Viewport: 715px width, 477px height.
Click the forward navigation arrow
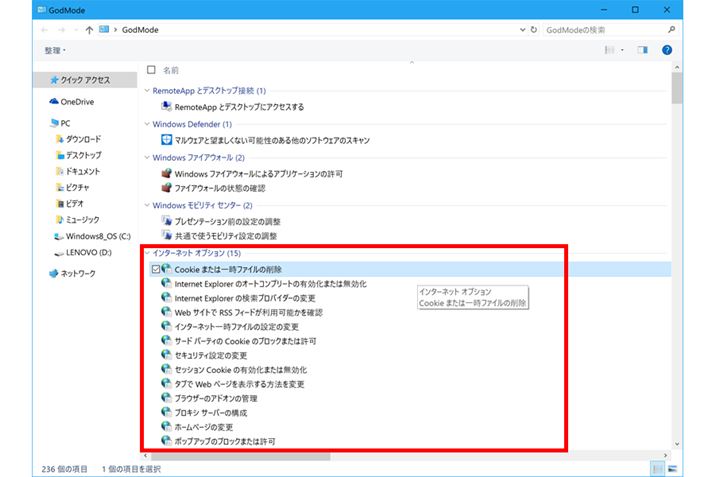pos(61,30)
